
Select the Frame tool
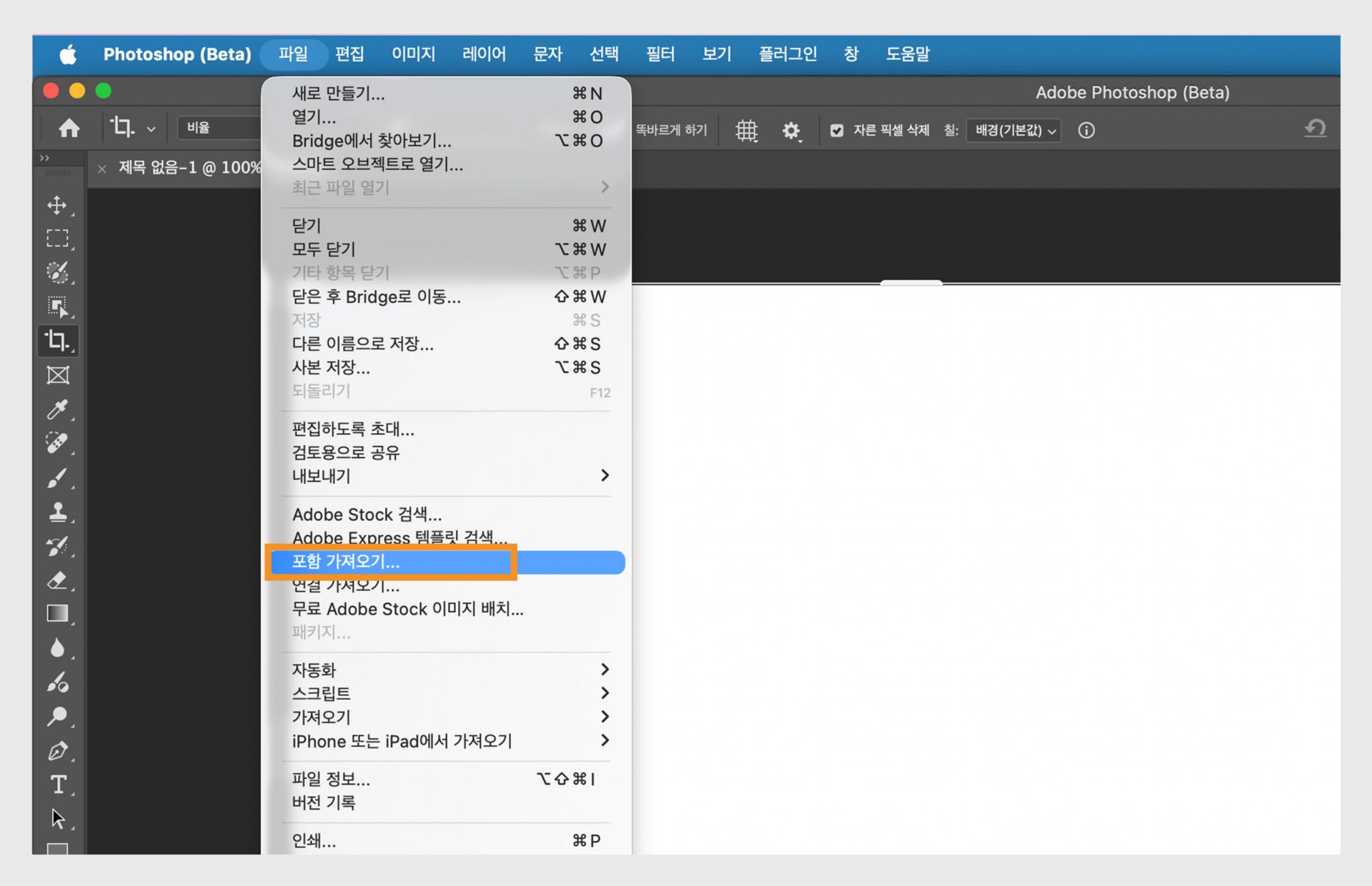point(59,374)
